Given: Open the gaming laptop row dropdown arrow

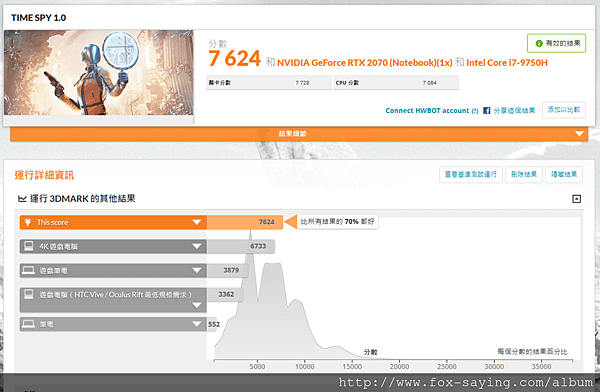Looking at the screenshot, I should pos(197,270).
